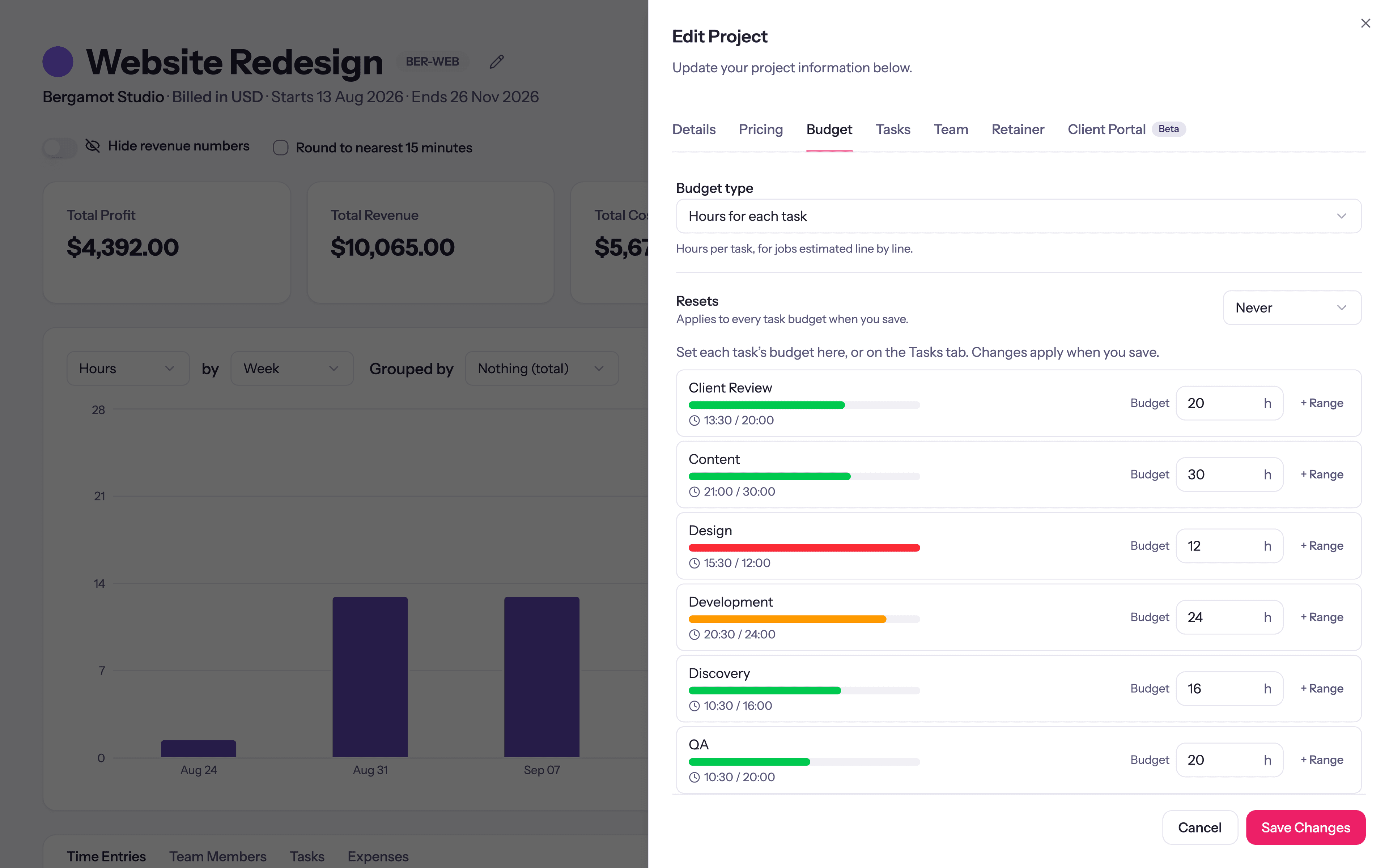This screenshot has width=1389, height=868.
Task: Click Save Changes button
Action: point(1305,827)
